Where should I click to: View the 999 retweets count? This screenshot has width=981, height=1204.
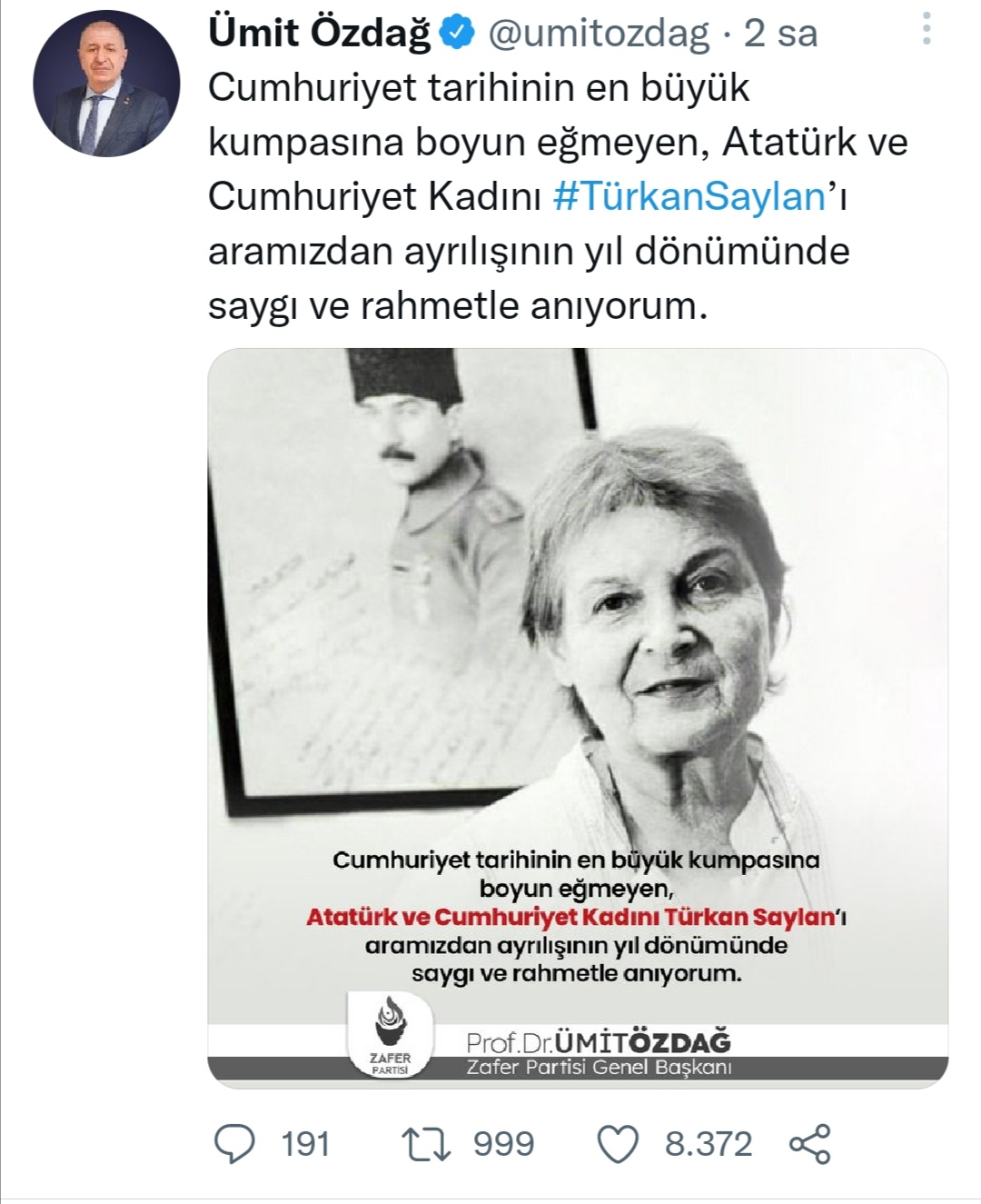(504, 1144)
